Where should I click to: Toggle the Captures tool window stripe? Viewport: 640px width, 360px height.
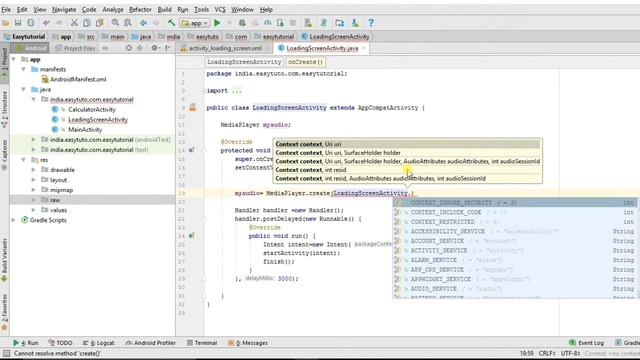[x=4, y=156]
